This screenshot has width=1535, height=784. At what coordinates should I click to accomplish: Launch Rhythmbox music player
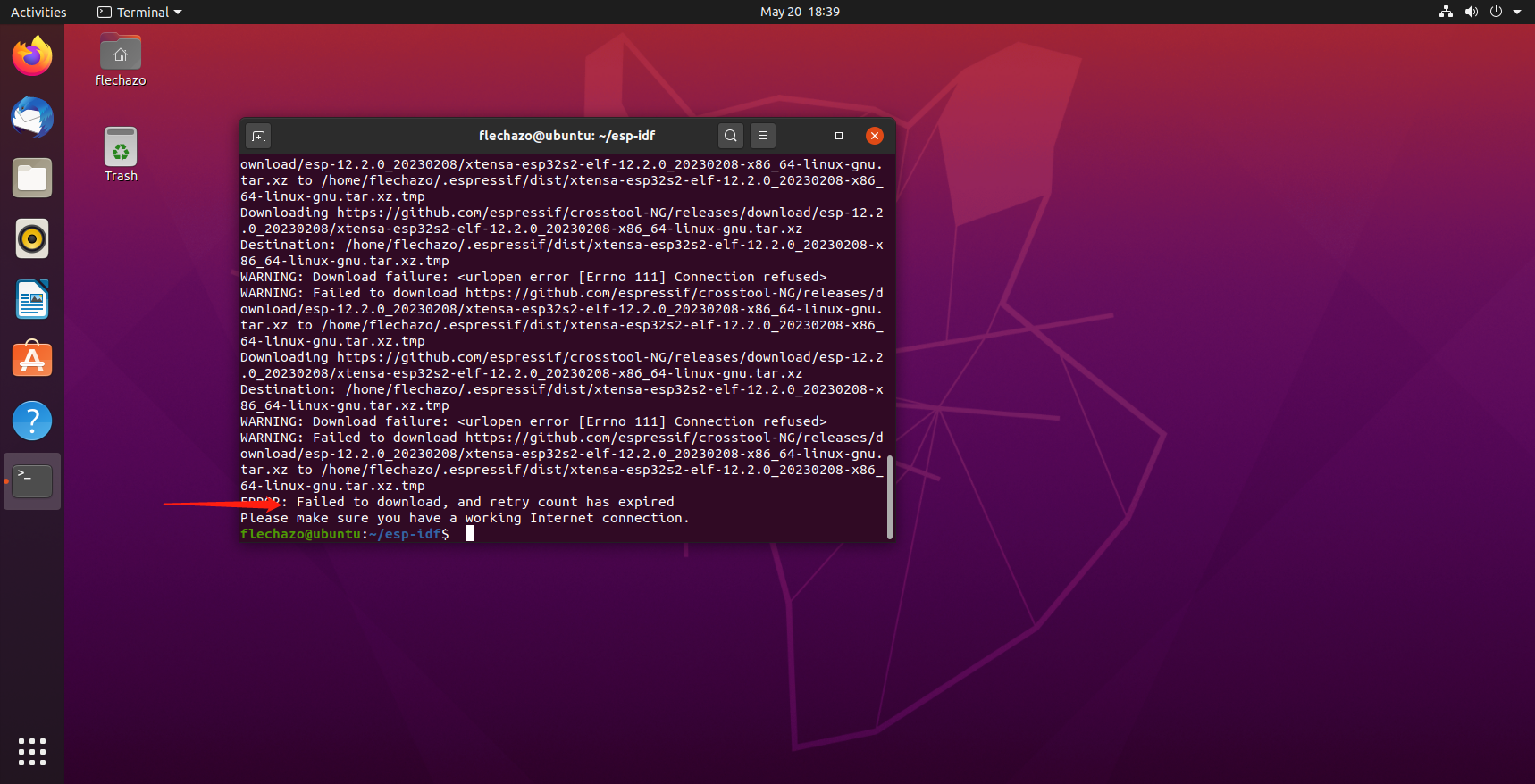pyautogui.click(x=32, y=239)
